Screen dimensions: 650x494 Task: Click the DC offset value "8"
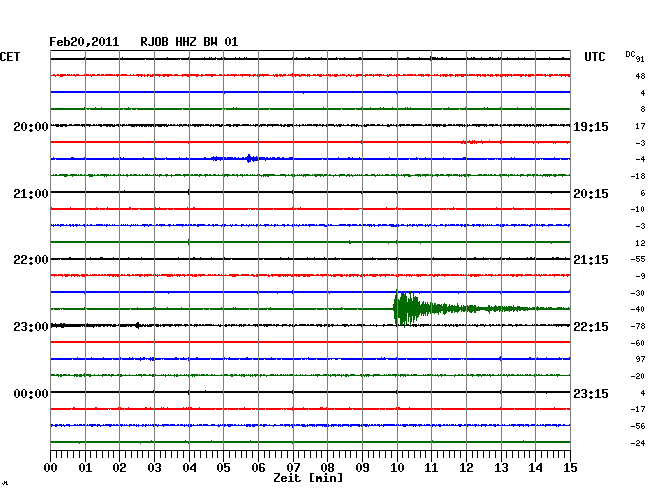coord(643,109)
